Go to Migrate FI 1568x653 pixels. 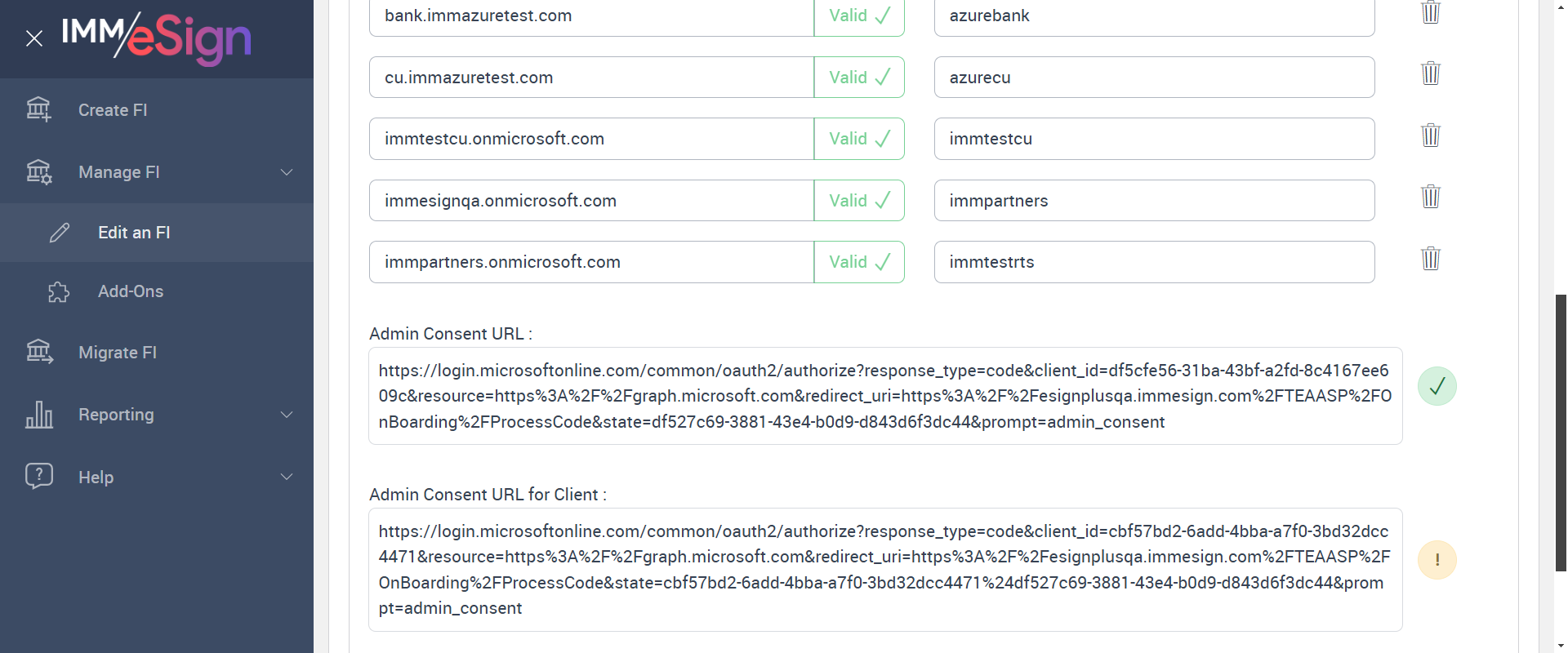118,353
